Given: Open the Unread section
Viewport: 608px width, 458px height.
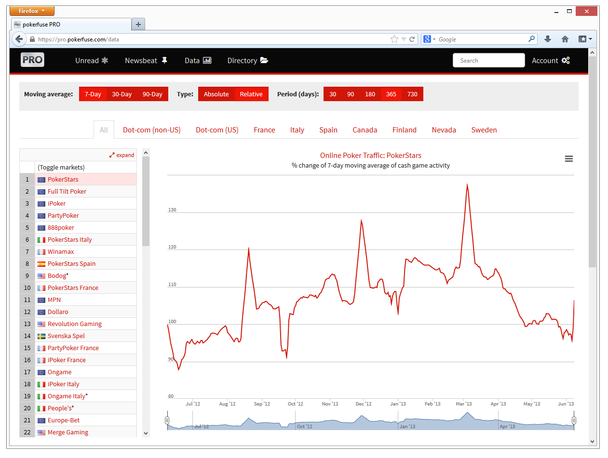Looking at the screenshot, I should (x=92, y=60).
